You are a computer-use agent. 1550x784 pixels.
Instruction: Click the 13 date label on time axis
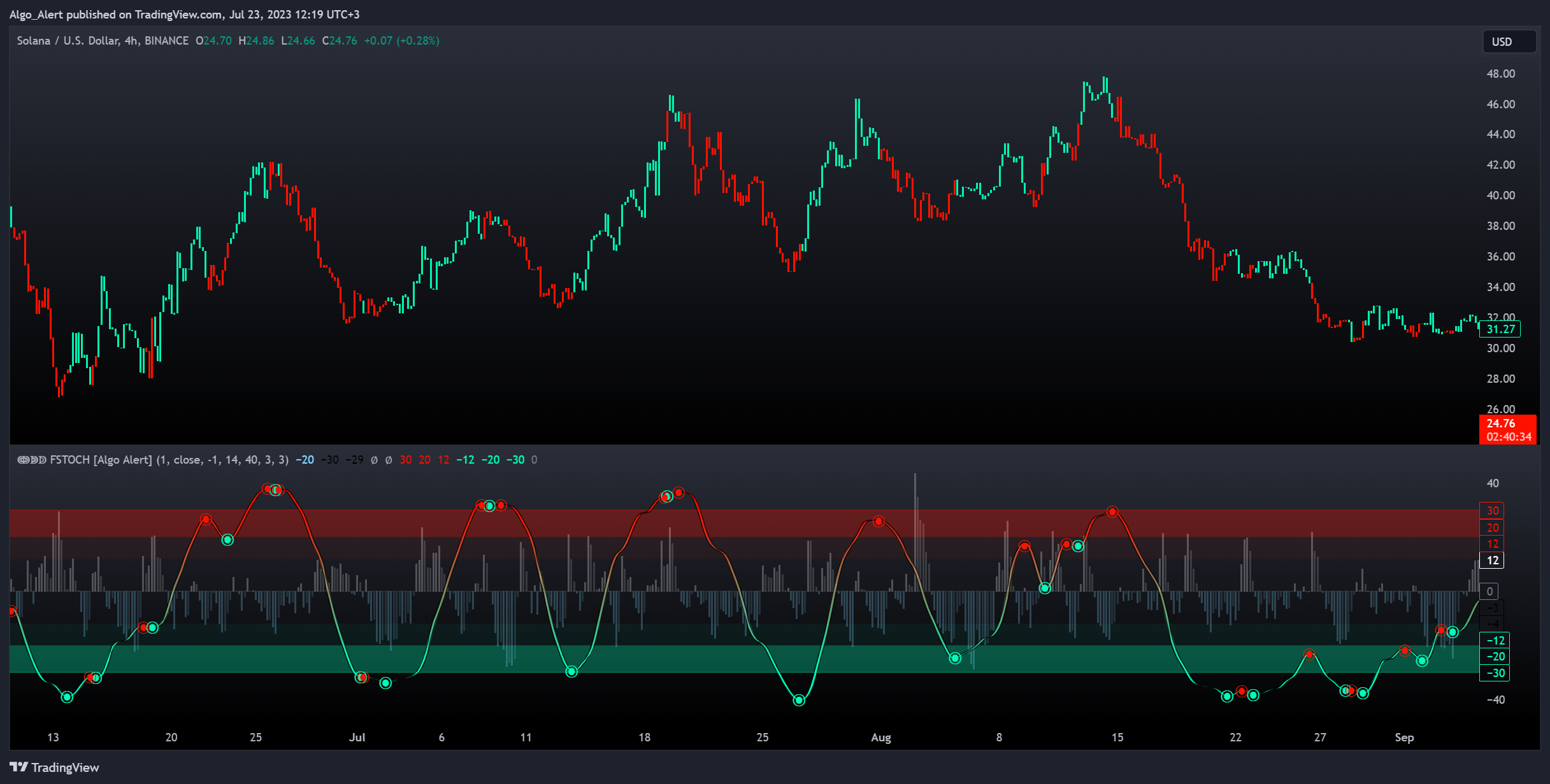point(53,737)
